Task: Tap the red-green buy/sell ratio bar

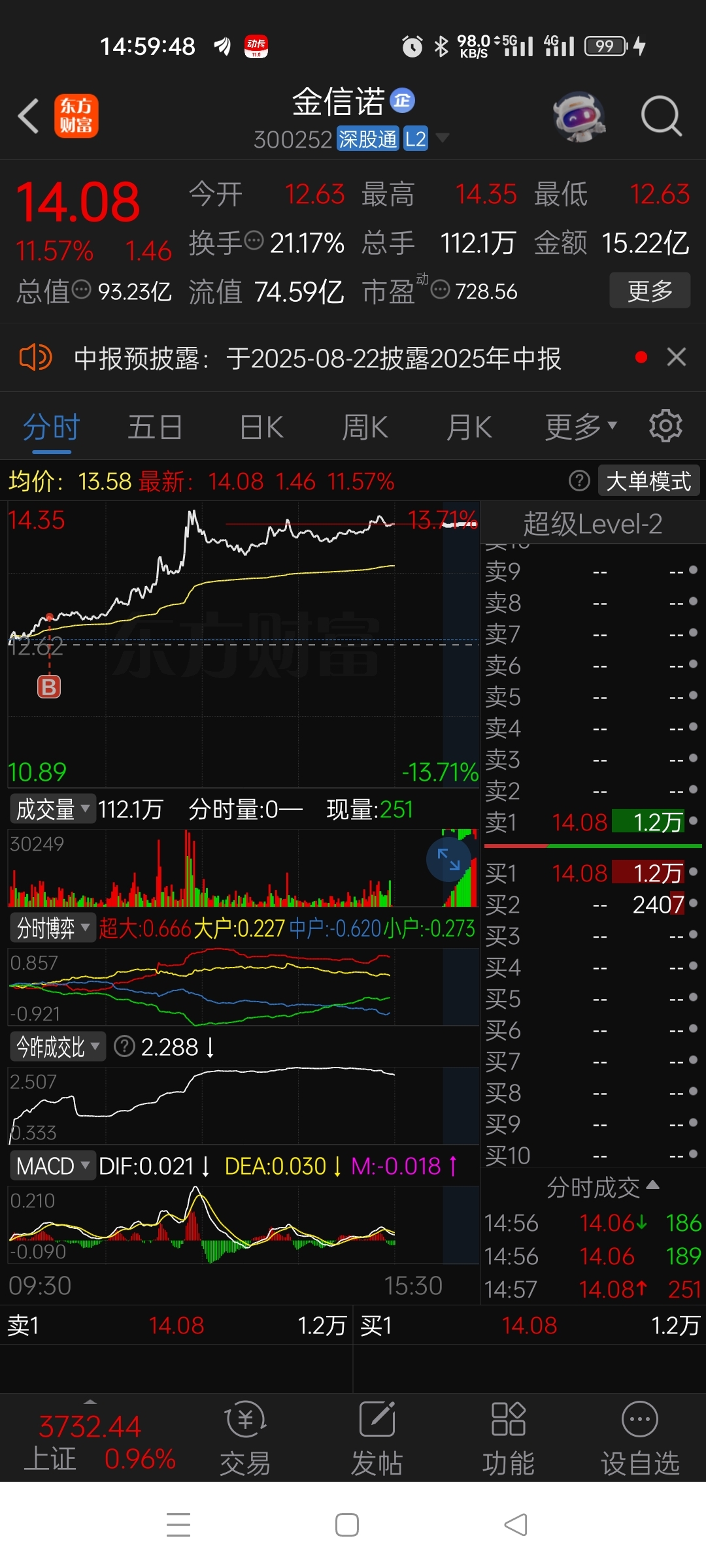Action: [x=592, y=846]
